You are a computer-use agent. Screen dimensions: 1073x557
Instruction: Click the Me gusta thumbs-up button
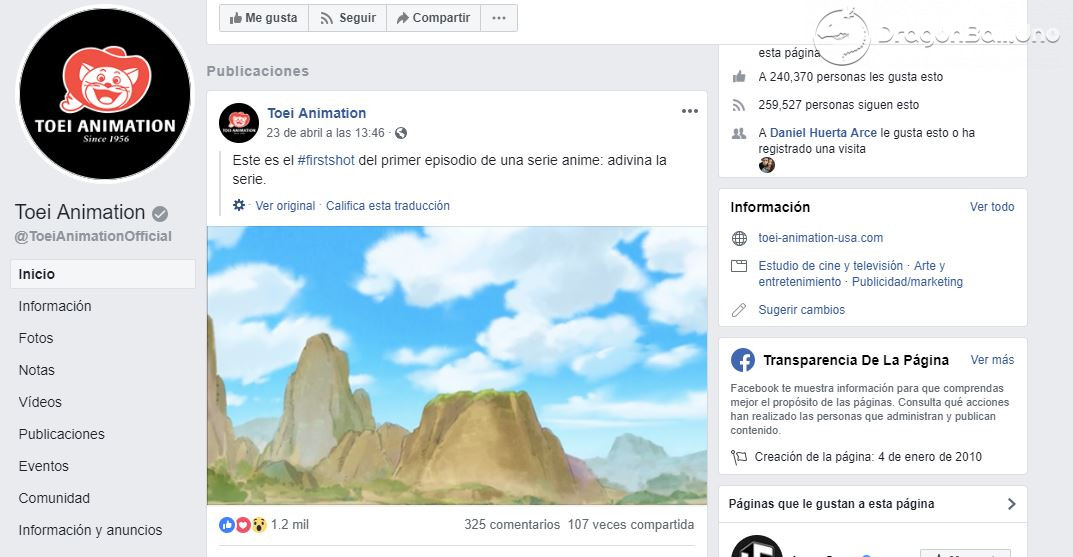pos(263,18)
